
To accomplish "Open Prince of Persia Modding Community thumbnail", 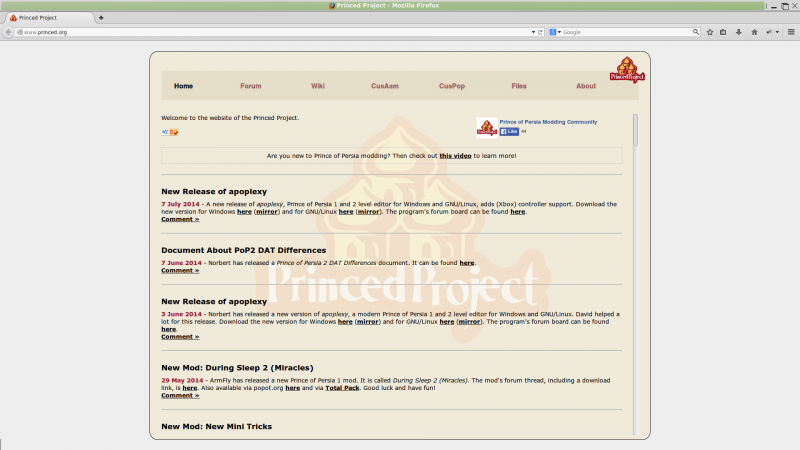I will (487, 128).
